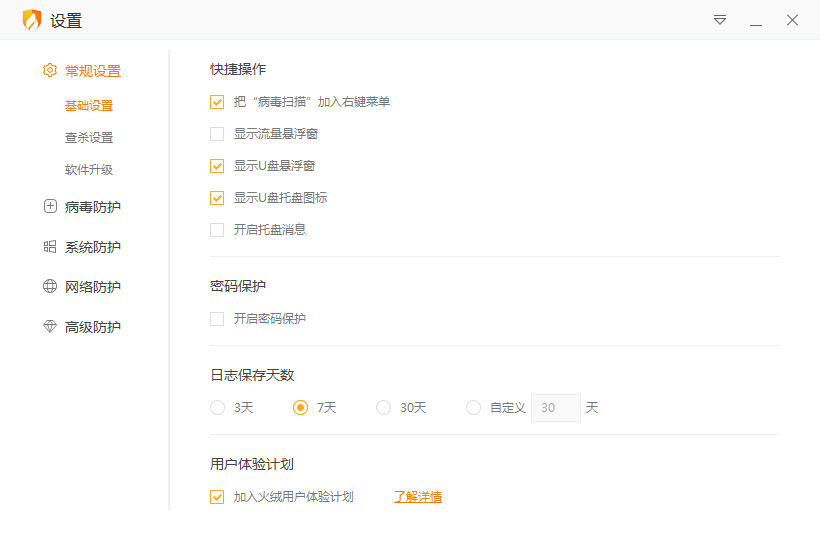Expand the 病毒防护 section

(93, 207)
